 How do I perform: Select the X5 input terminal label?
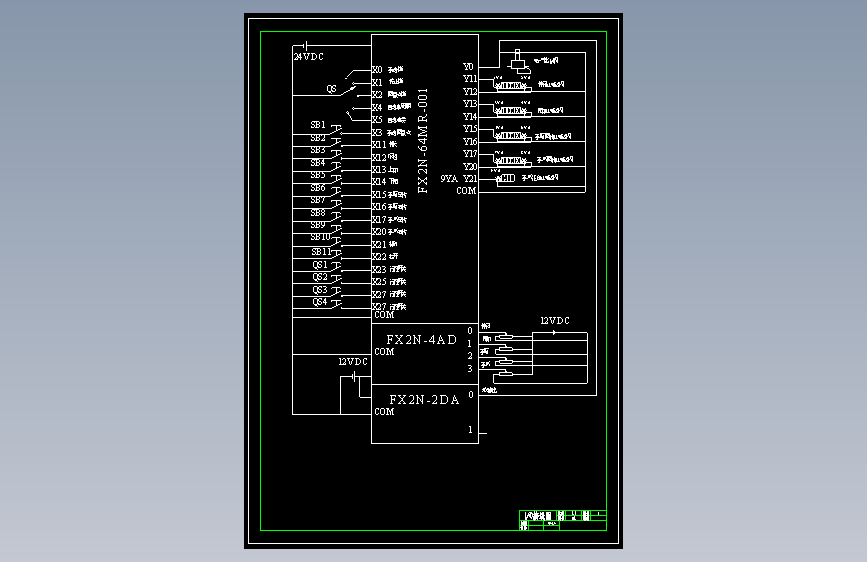[x=377, y=119]
